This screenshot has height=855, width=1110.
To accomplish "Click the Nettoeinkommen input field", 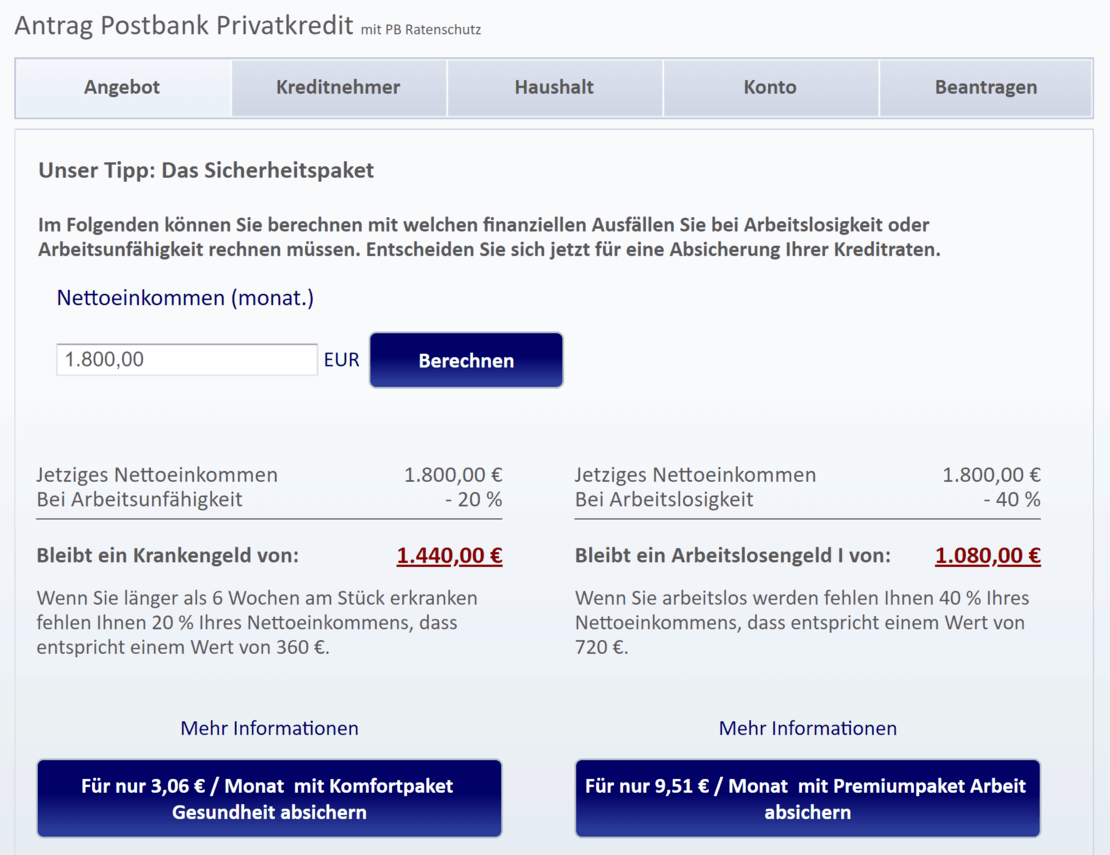I will (187, 360).
